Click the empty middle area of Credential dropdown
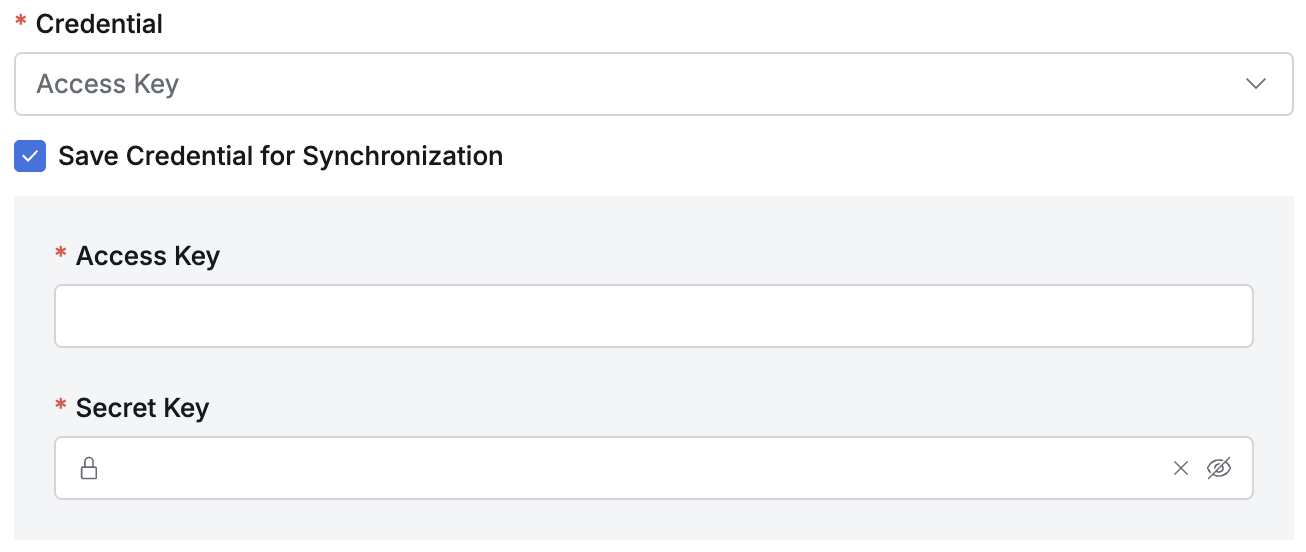The image size is (1306, 552). [700, 84]
